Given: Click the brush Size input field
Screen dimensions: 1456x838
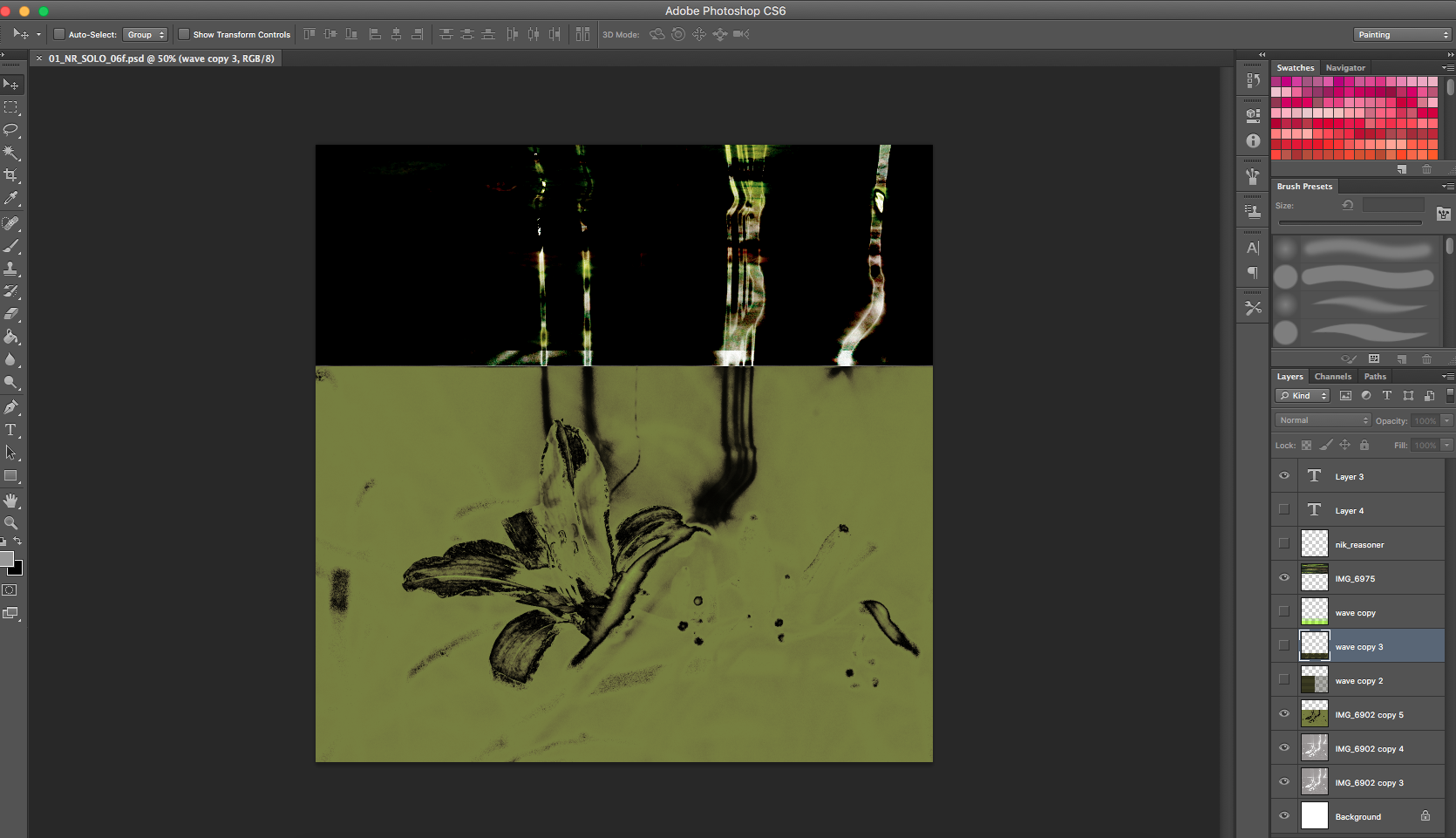Looking at the screenshot, I should point(1393,205).
